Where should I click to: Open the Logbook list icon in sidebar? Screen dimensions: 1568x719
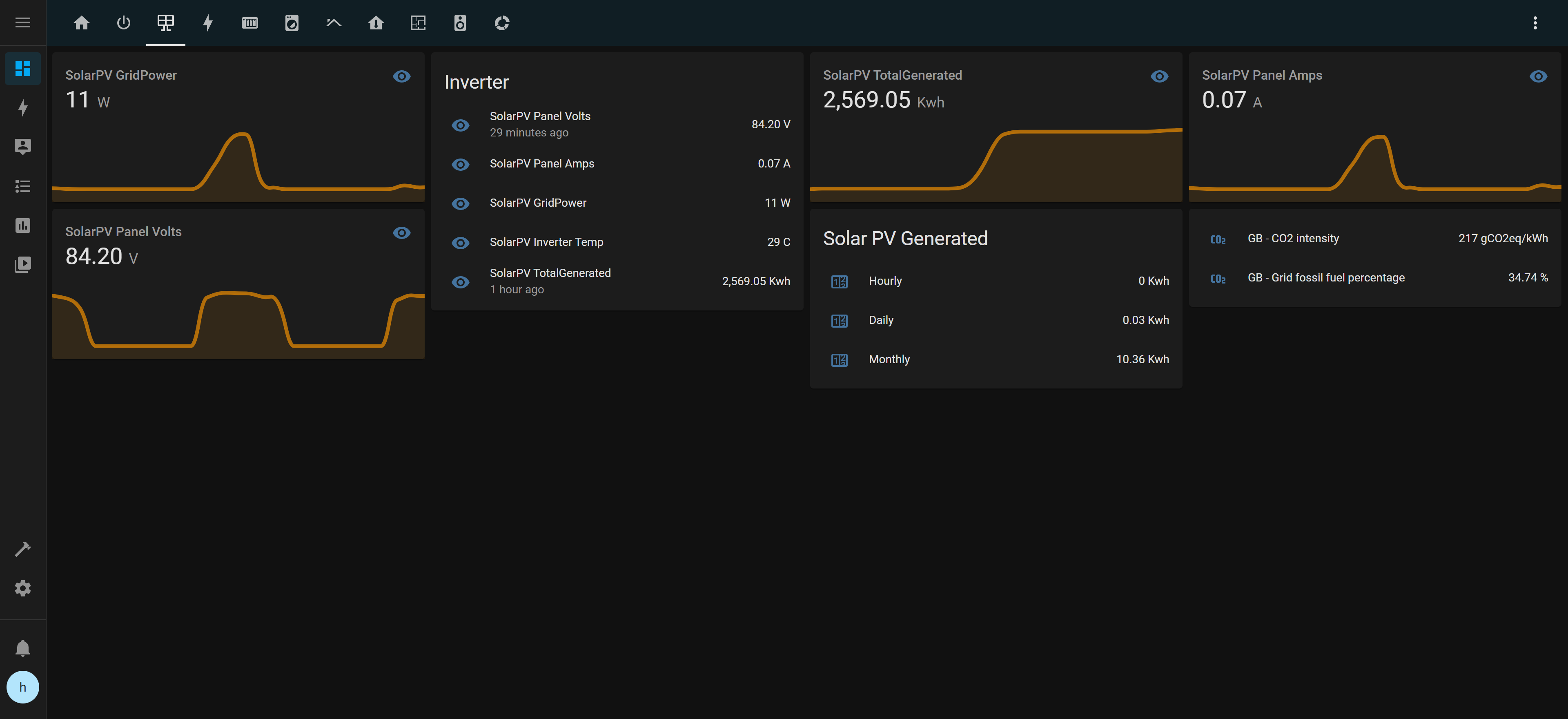point(22,186)
